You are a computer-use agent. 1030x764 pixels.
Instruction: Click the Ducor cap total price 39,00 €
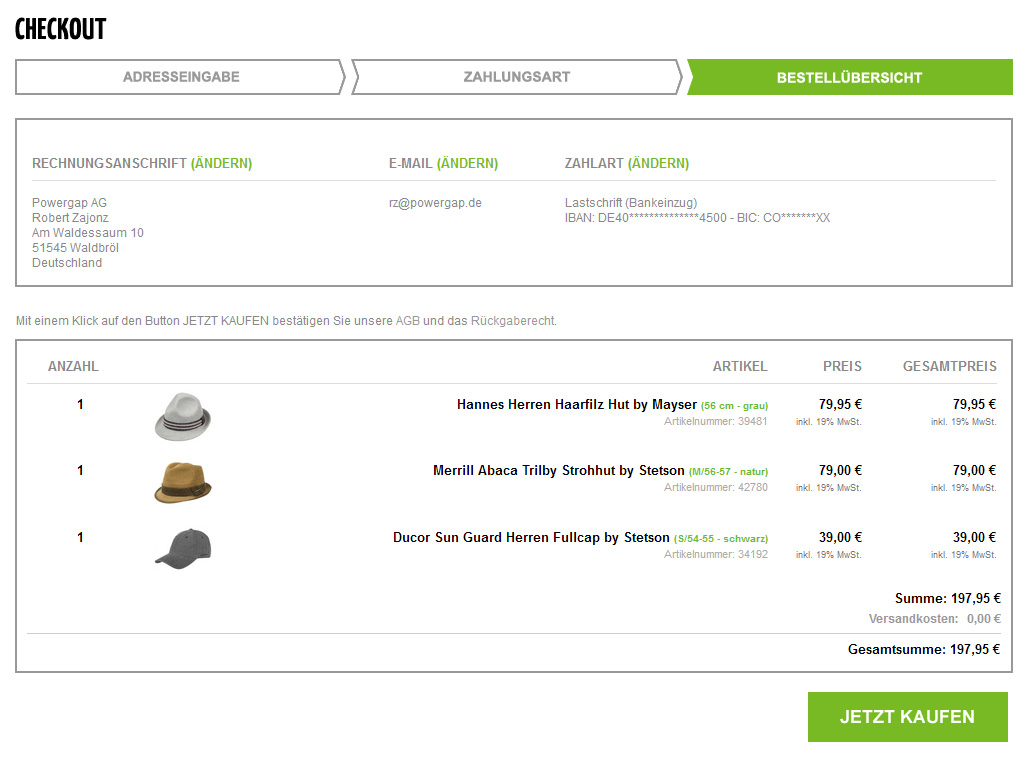[974, 537]
